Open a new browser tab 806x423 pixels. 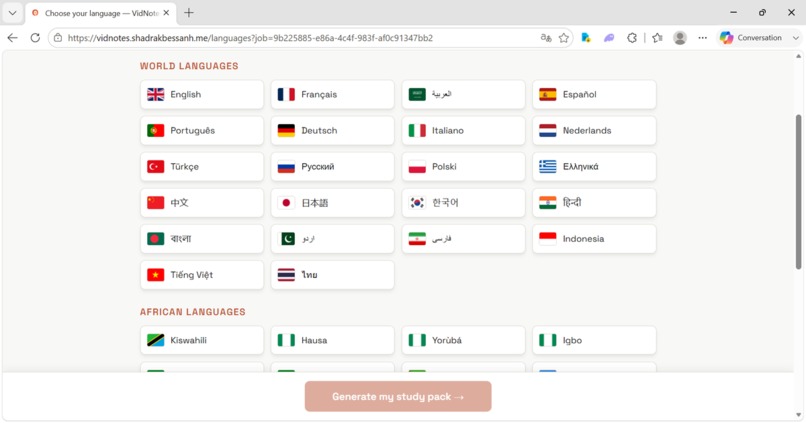(189, 13)
